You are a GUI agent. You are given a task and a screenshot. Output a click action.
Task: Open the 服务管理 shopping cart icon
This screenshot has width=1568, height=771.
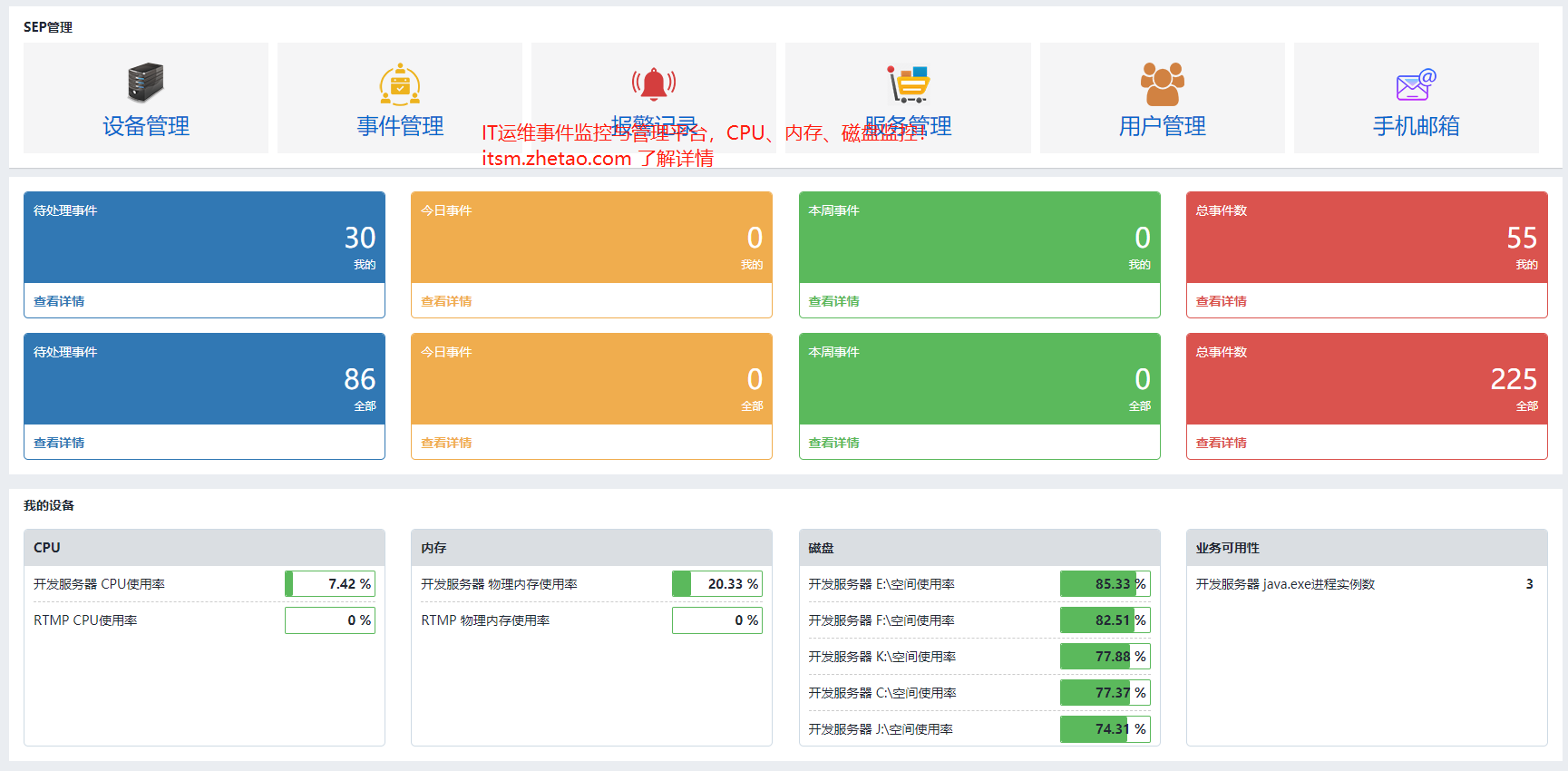(909, 84)
